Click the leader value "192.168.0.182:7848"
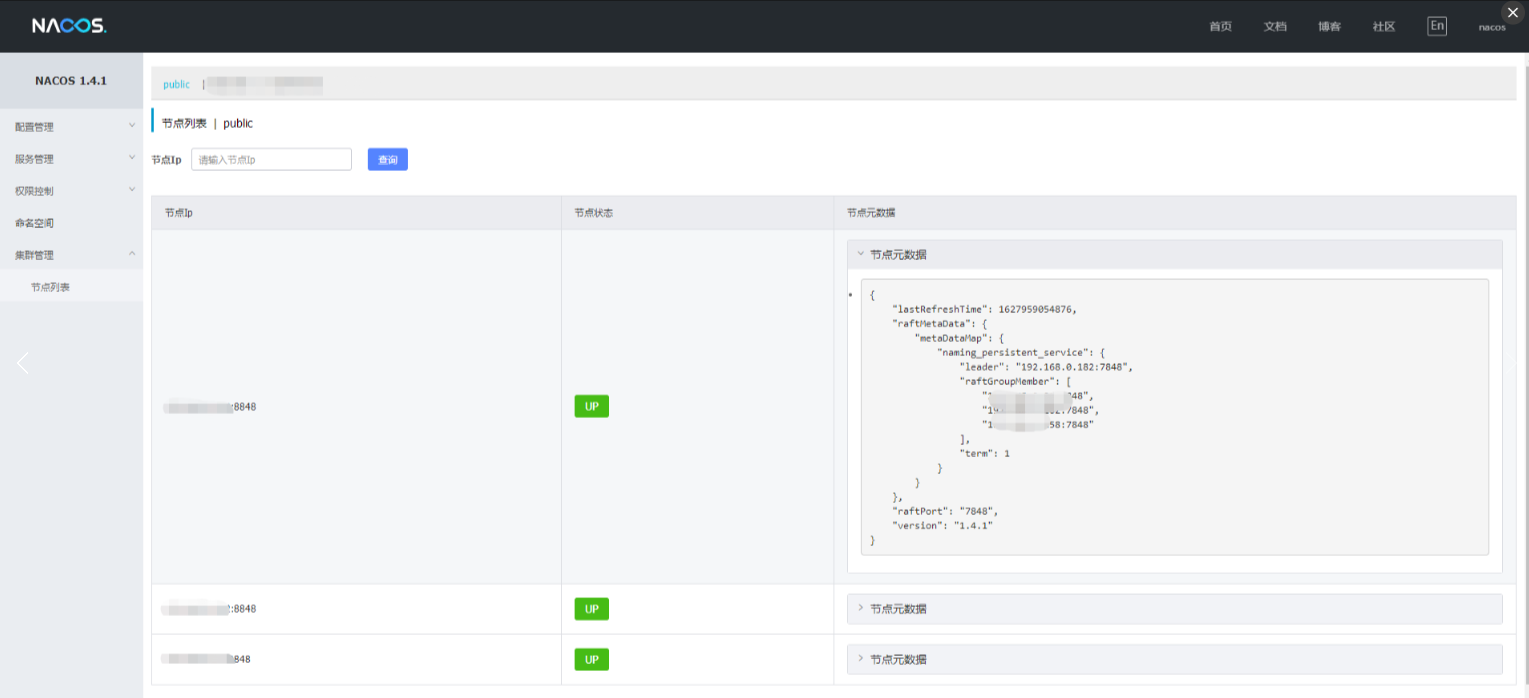The image size is (1529, 698). tap(1073, 367)
